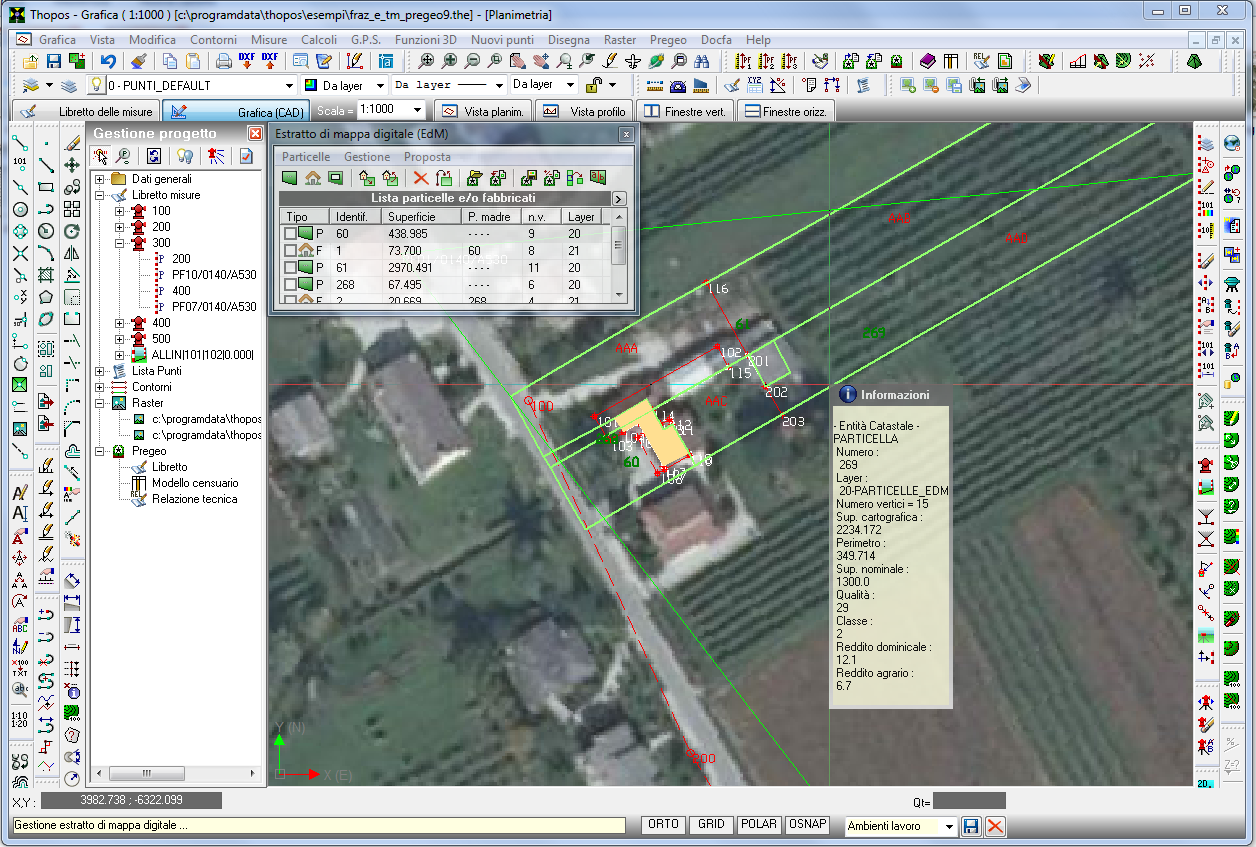Select Relazione tecnica tree item

194,499
